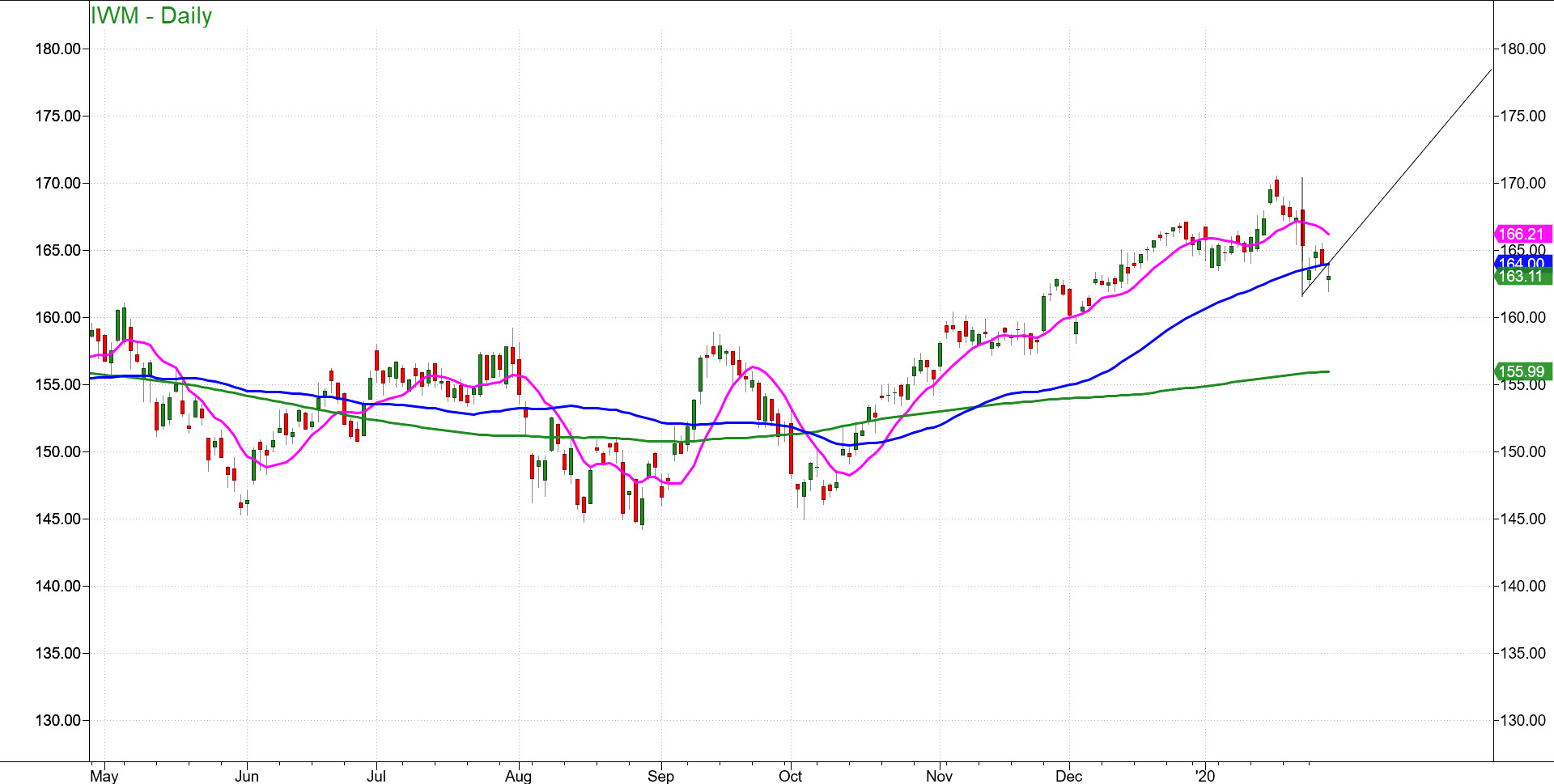Click the Sep label on time axis
The image size is (1554, 784).
660,776
